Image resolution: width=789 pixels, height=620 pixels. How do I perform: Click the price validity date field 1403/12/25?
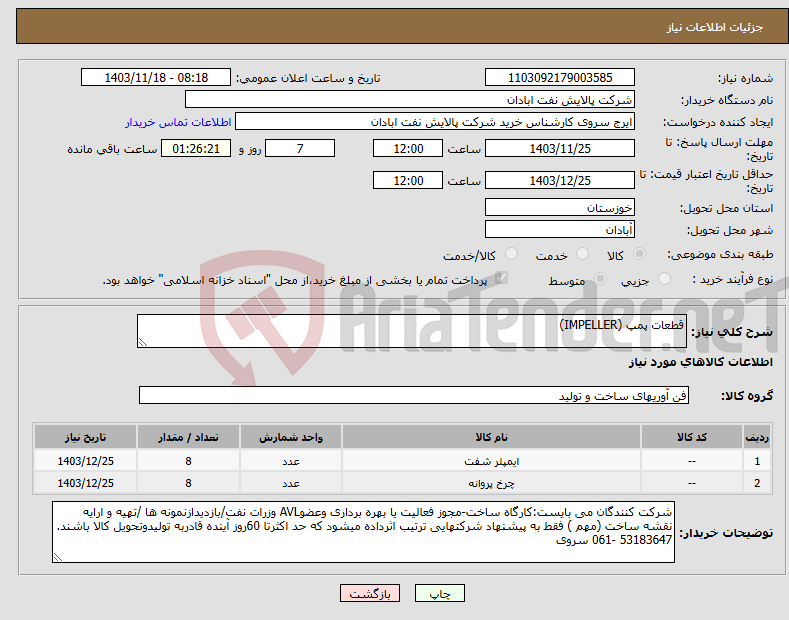[560, 180]
